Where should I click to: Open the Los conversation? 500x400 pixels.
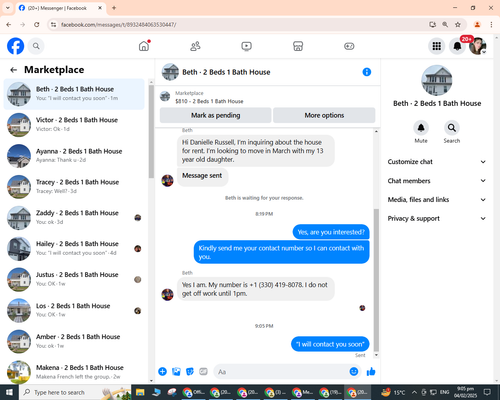[74, 310]
